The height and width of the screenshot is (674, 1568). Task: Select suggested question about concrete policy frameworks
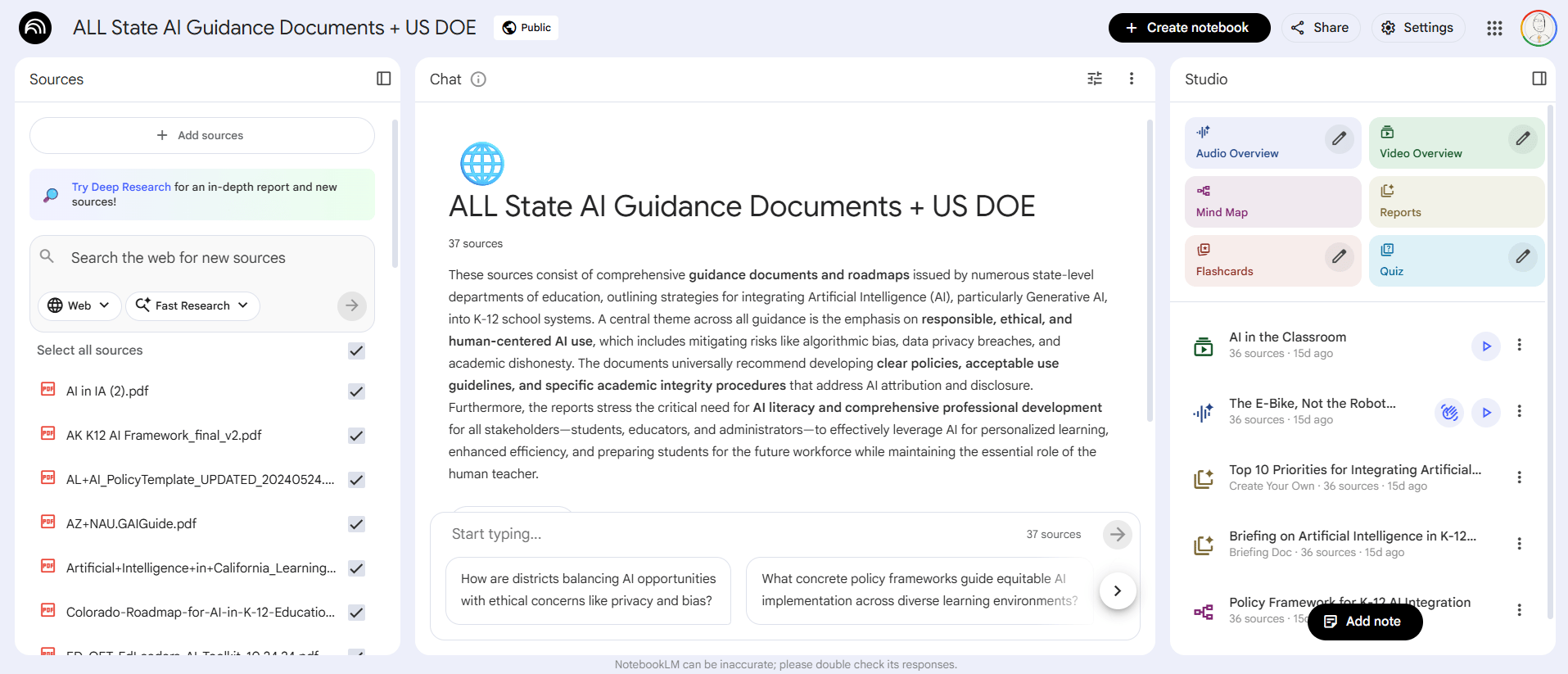[x=920, y=590]
